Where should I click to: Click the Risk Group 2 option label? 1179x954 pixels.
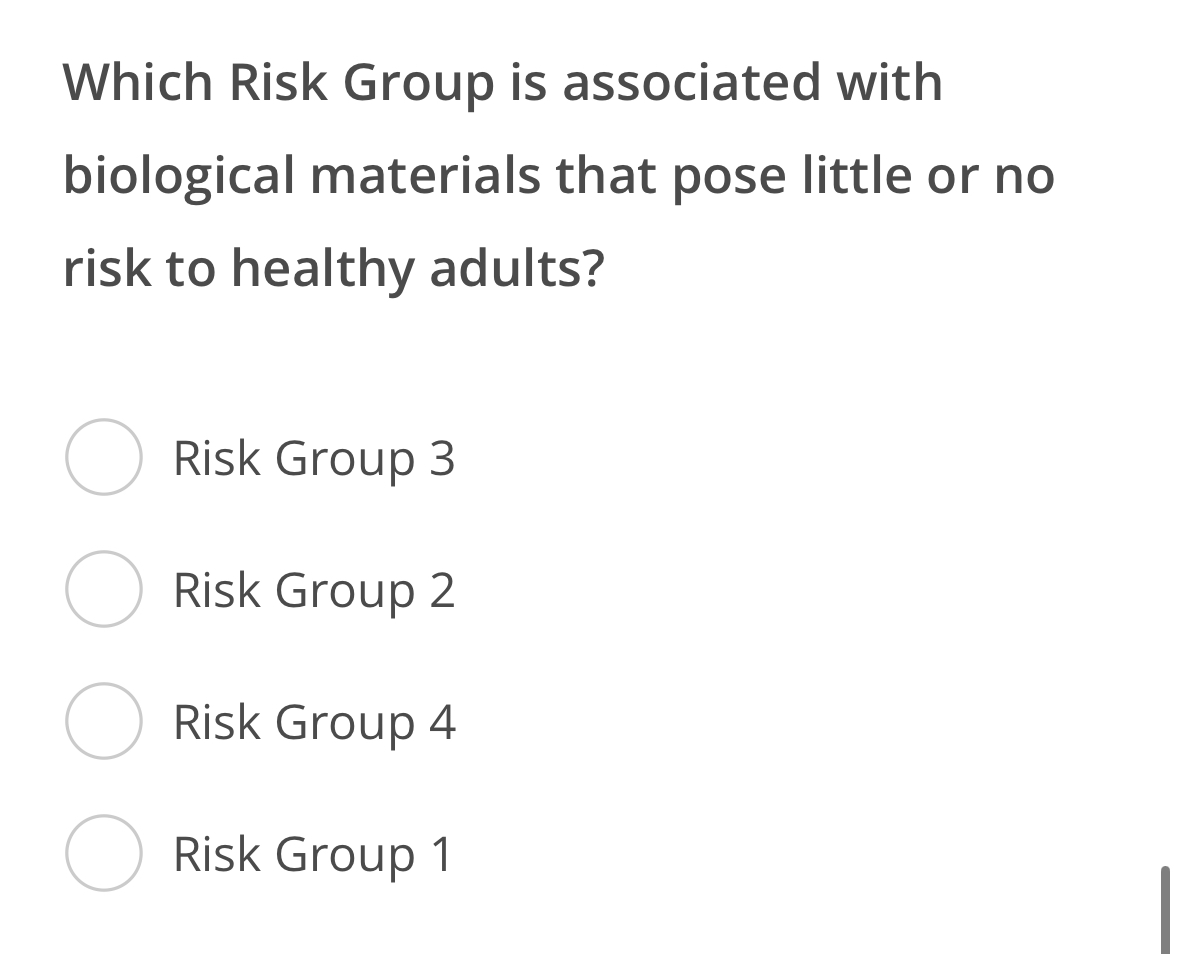point(314,590)
